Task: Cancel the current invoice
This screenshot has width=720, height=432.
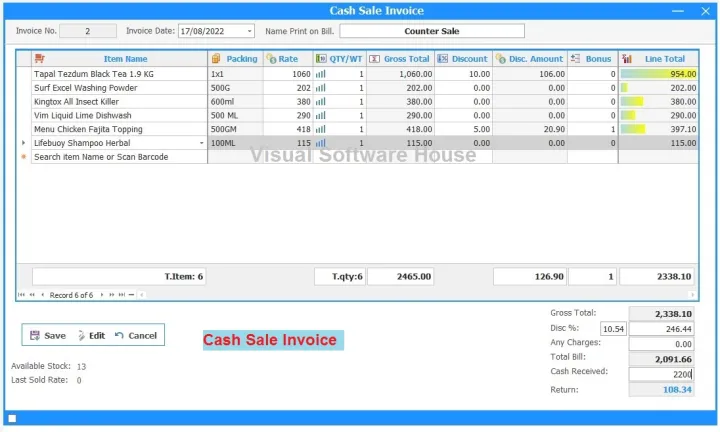Action: [x=136, y=335]
